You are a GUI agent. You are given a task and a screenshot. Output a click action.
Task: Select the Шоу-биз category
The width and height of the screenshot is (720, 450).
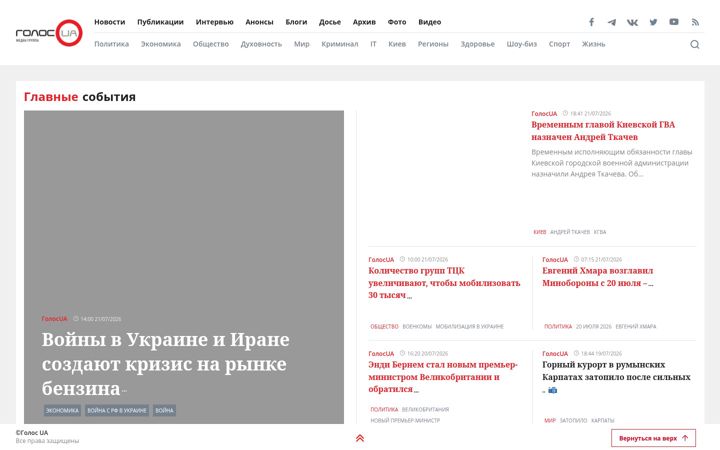[522, 44]
